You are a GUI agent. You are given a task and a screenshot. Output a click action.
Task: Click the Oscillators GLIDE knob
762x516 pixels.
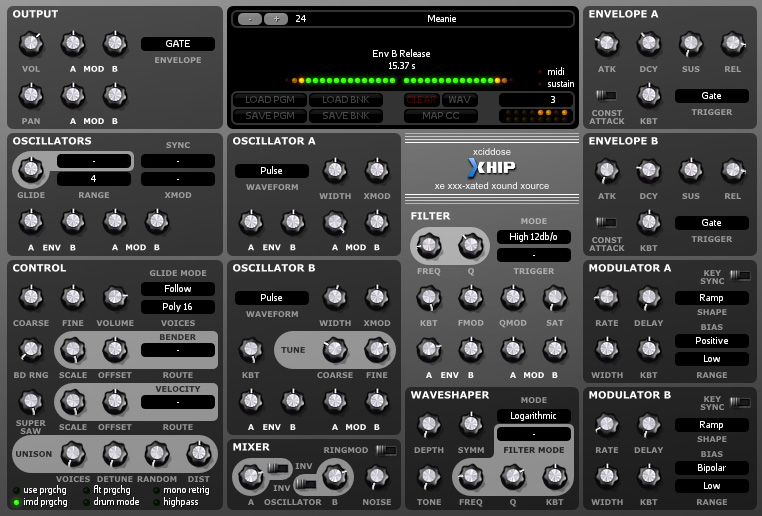[31, 170]
